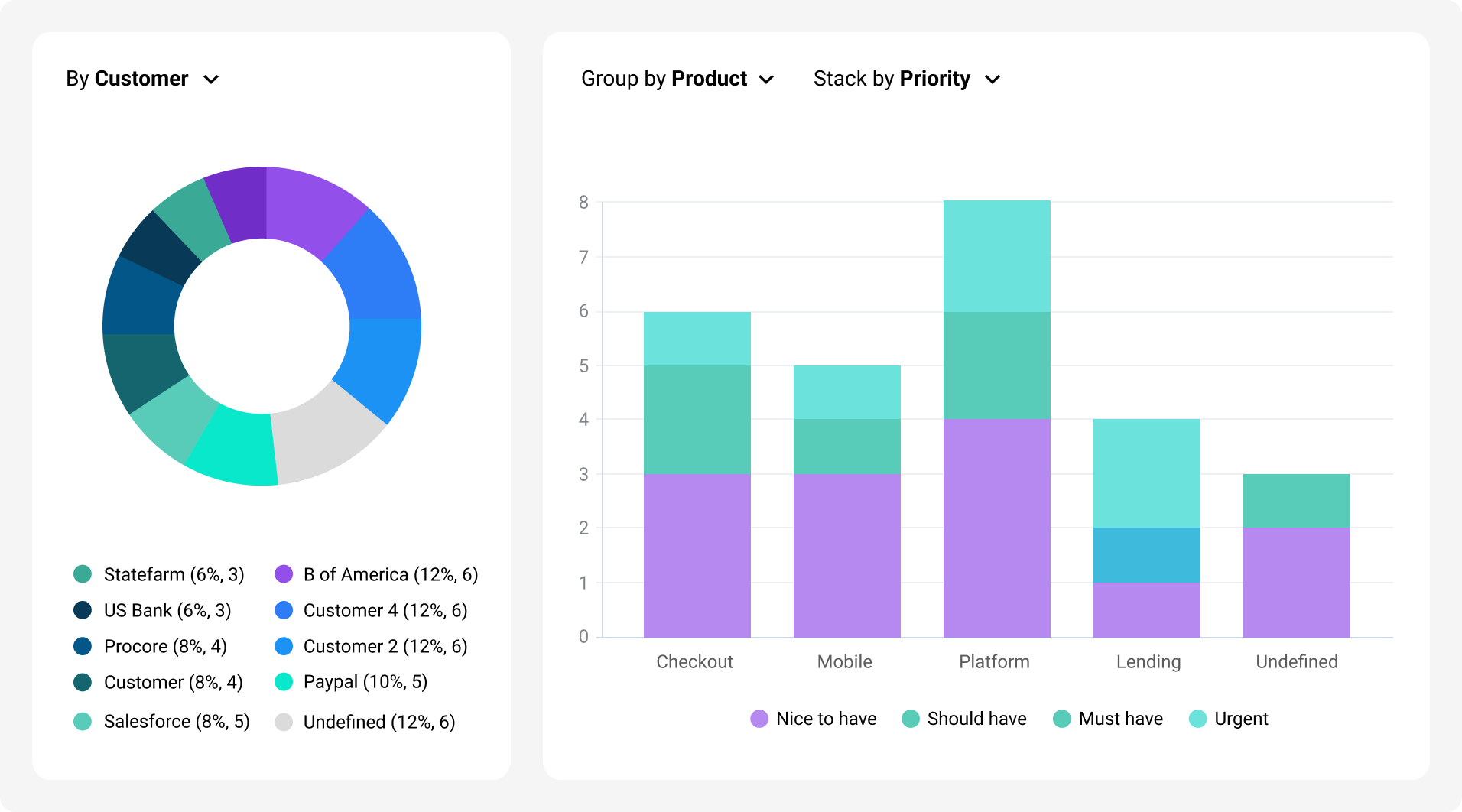Click the Should have legend dot
Viewport: 1462px width, 812px height.
tap(911, 719)
